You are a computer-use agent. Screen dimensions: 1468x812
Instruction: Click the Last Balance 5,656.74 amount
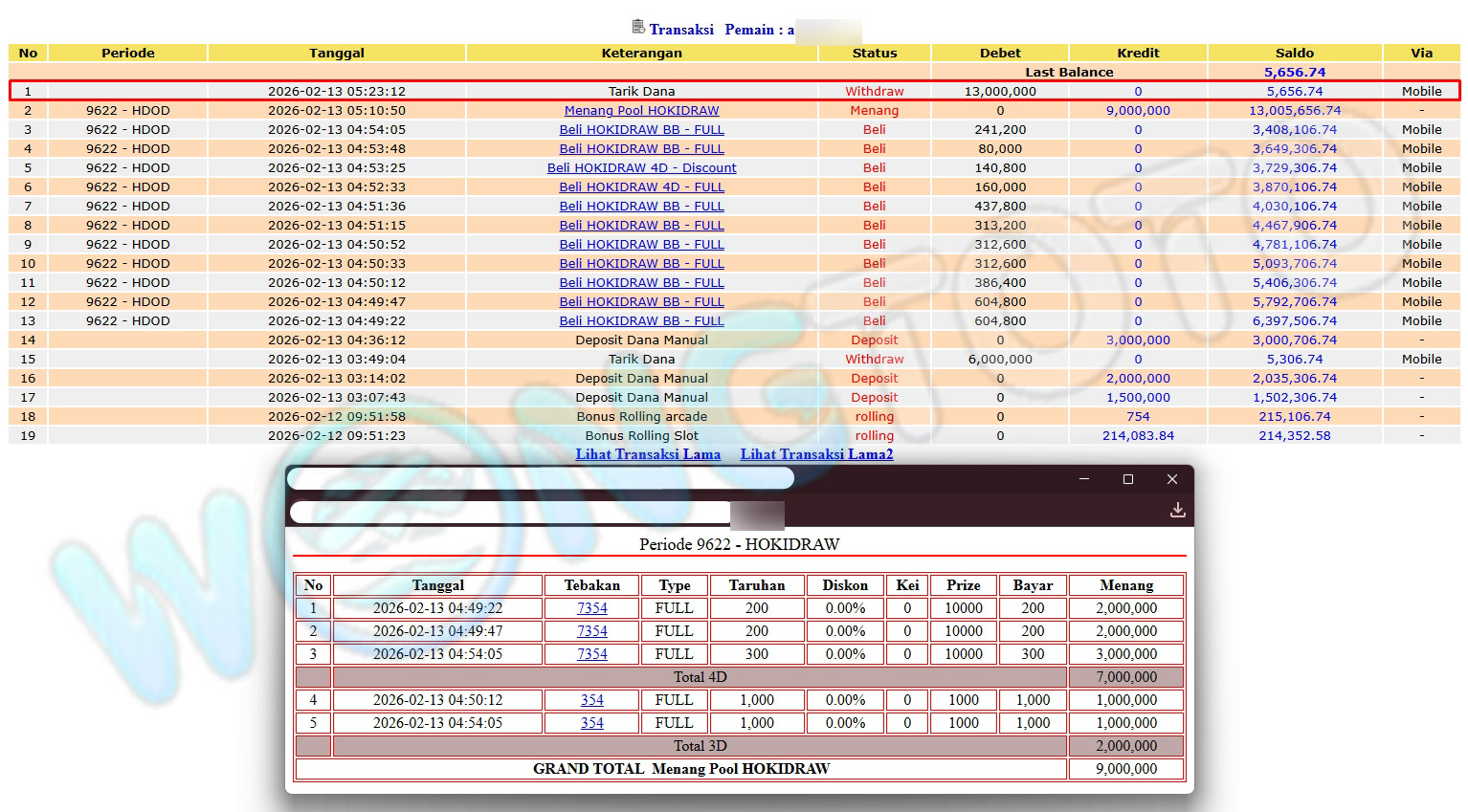point(1294,73)
